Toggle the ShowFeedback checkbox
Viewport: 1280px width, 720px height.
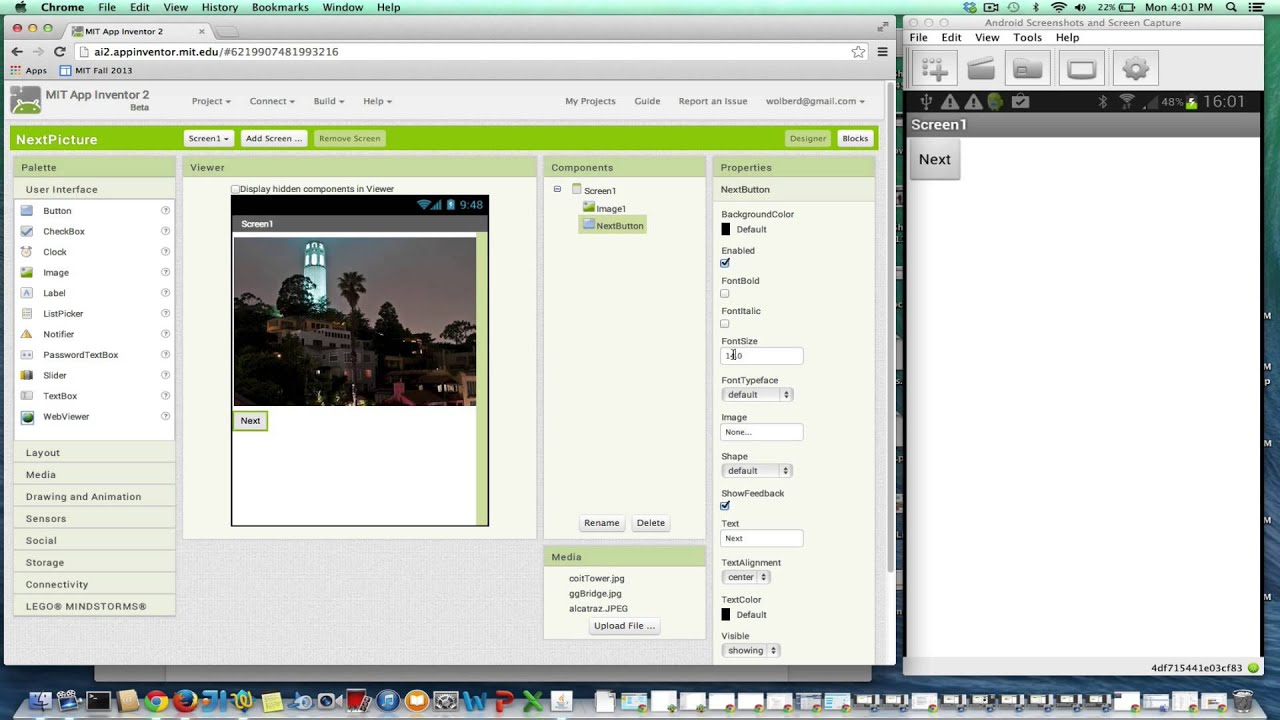tap(725, 506)
